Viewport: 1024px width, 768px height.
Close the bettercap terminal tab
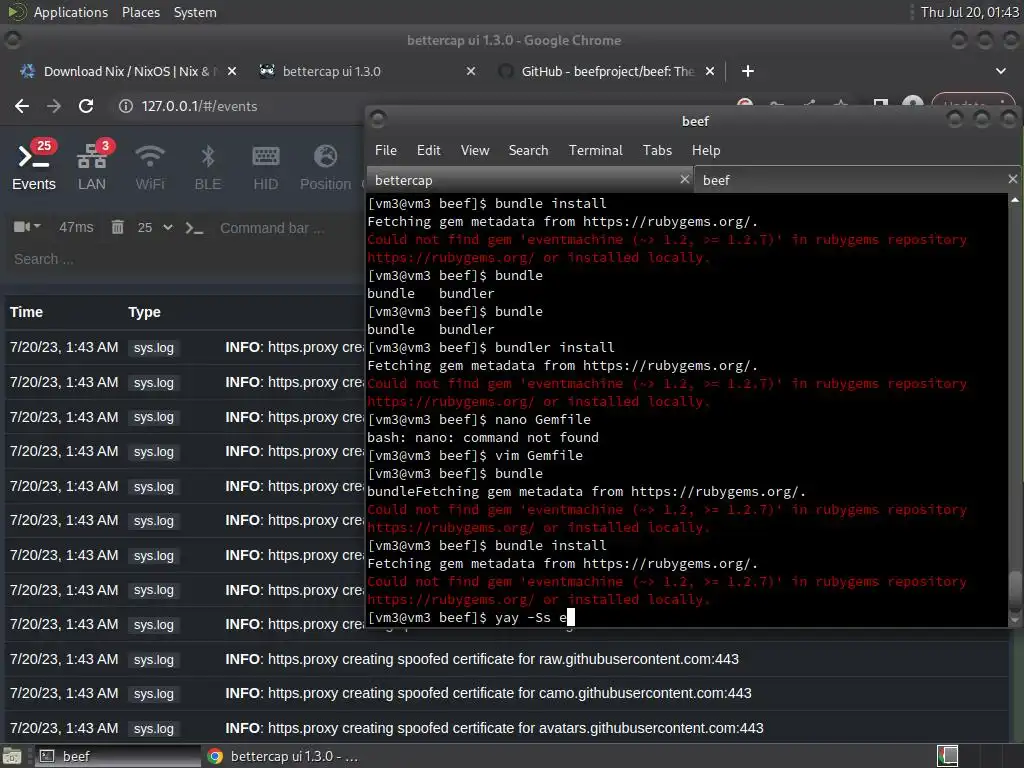(x=684, y=179)
